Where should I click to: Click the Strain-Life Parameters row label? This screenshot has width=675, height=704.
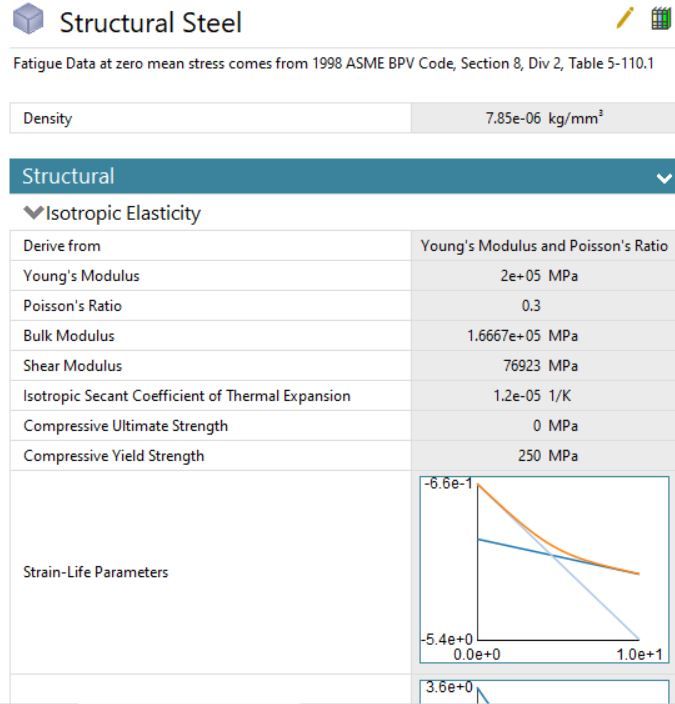(96, 573)
